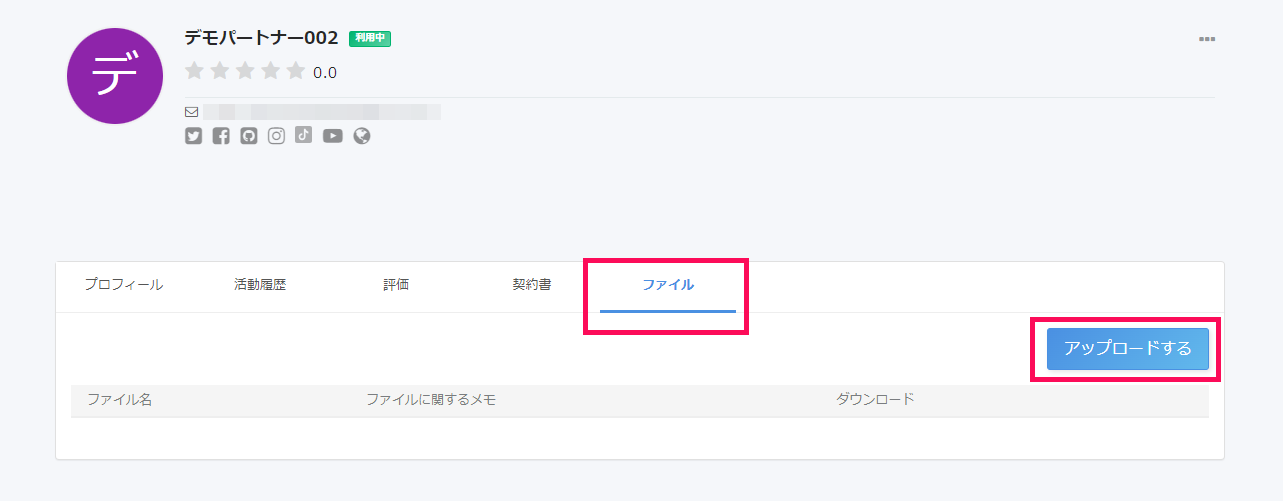Image resolution: width=1283 pixels, height=501 pixels.
Task: Switch to the 評価 tab
Action: 396,285
